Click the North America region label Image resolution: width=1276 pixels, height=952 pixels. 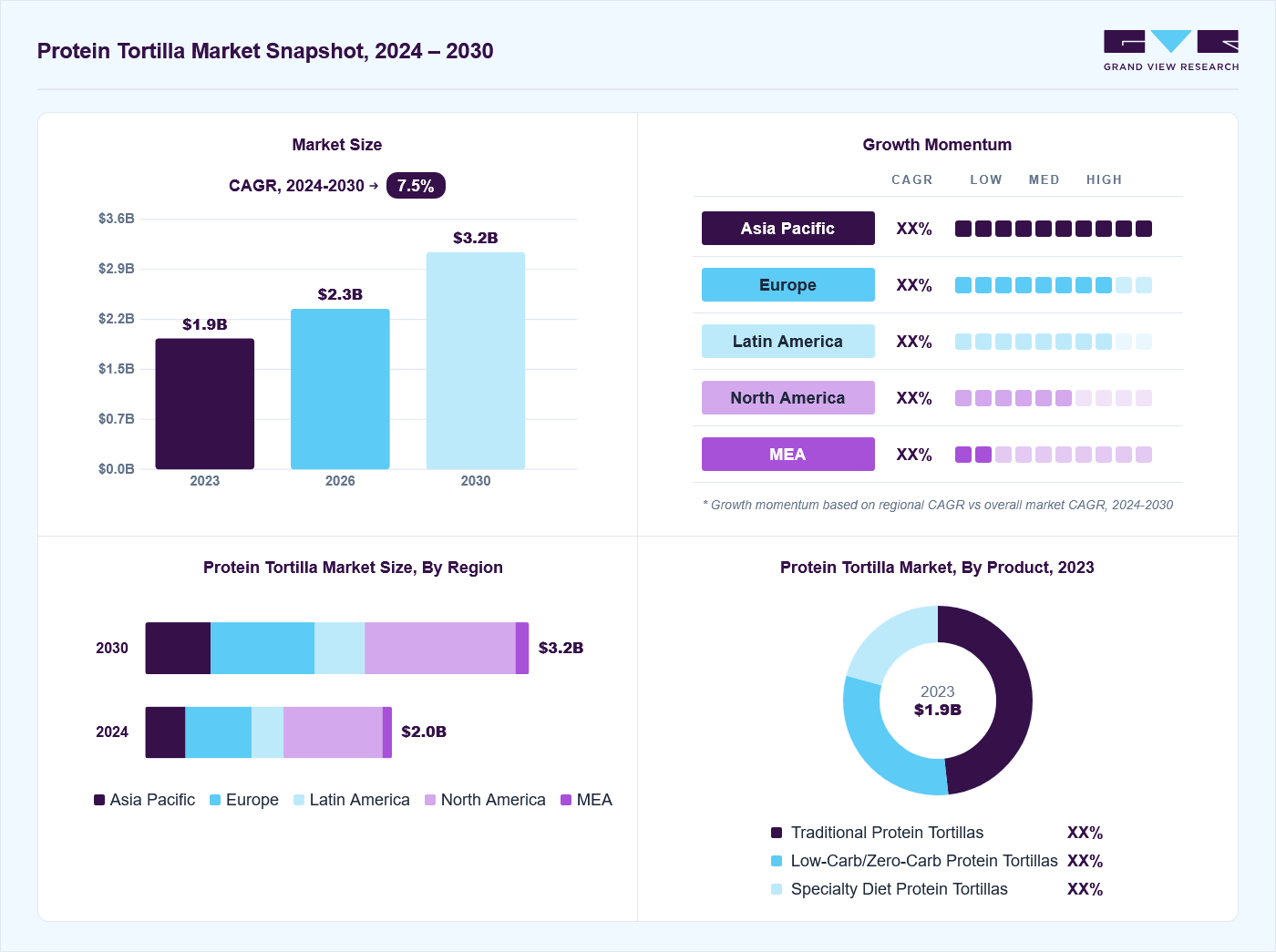coord(788,398)
